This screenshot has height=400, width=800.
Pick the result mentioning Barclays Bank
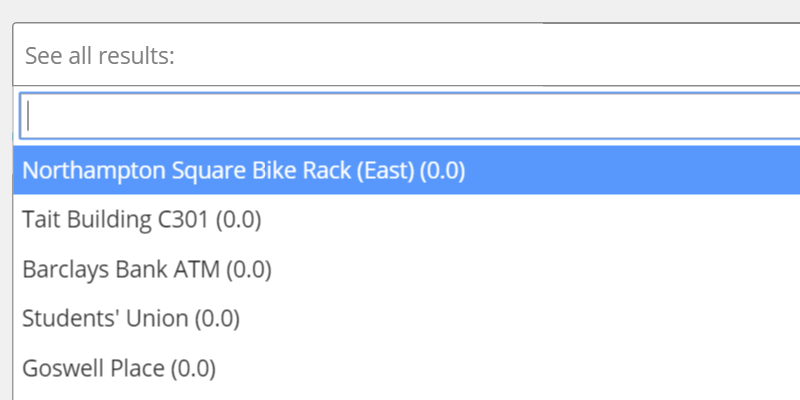point(147,269)
